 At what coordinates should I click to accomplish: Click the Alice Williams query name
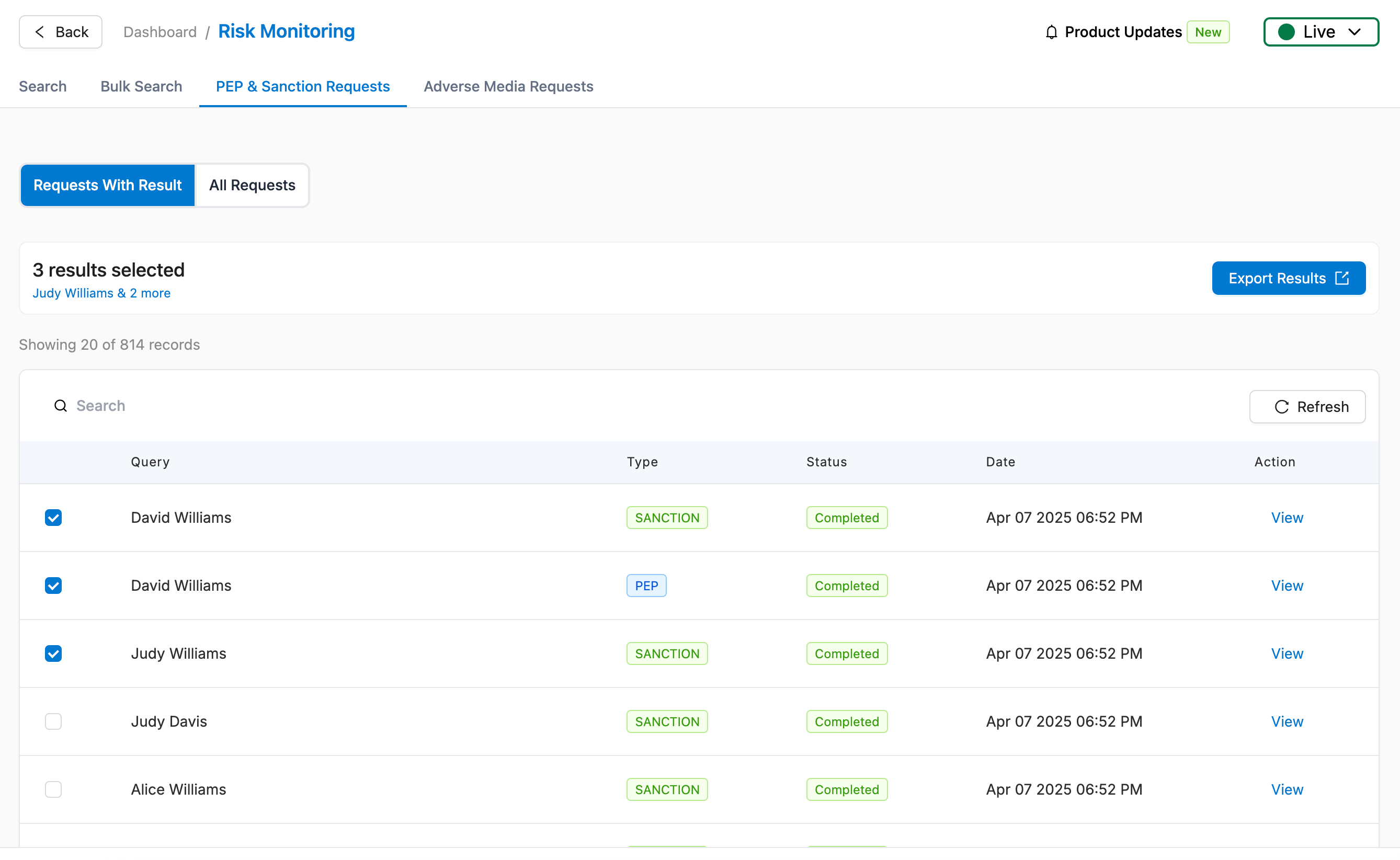click(x=179, y=789)
